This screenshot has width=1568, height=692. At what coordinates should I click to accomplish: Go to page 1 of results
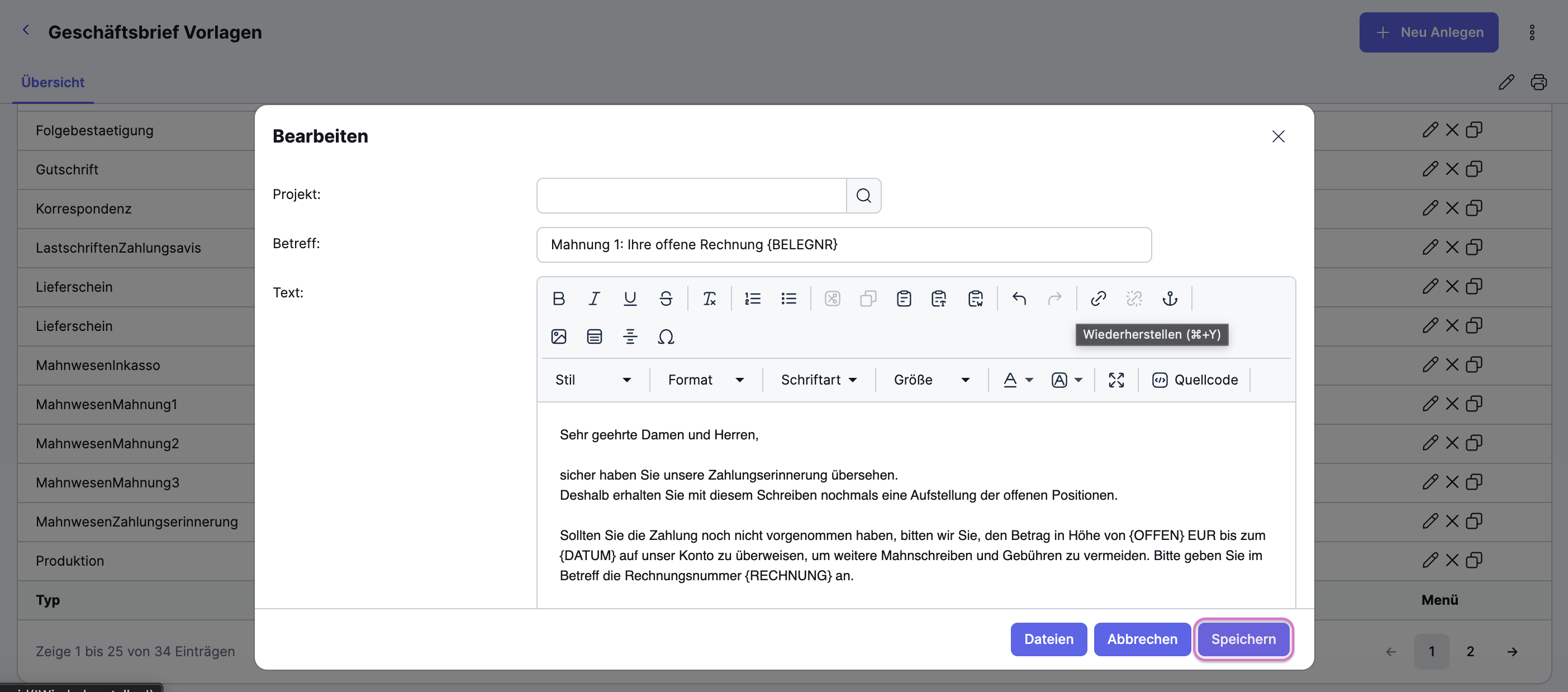(1432, 651)
